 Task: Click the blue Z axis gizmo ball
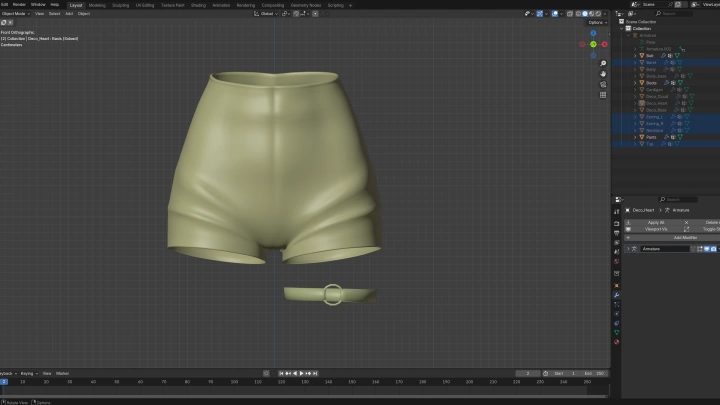(x=593, y=33)
